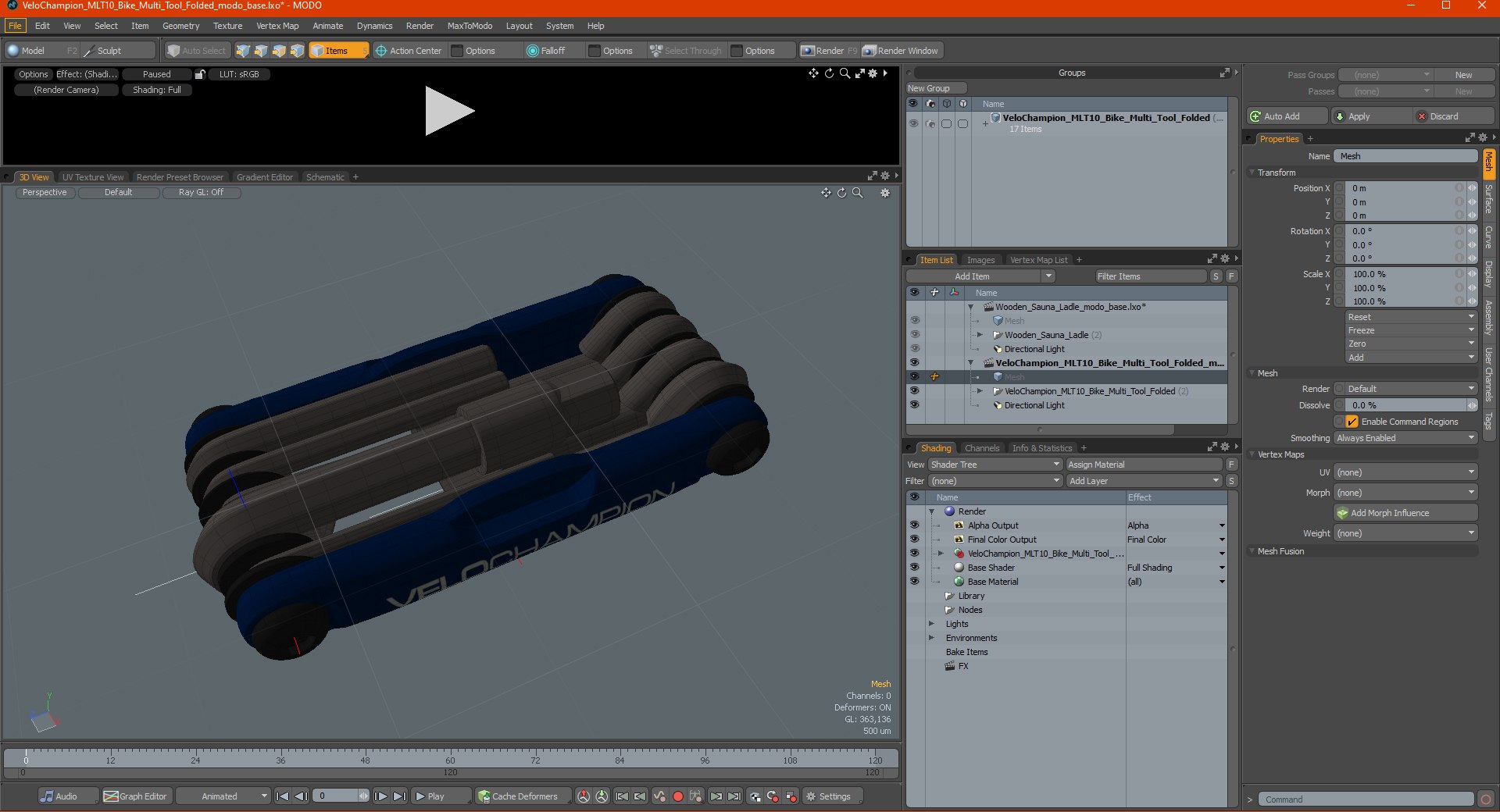This screenshot has height=812, width=1500.
Task: Collapse Render node in Shader Tree
Action: tap(931, 511)
